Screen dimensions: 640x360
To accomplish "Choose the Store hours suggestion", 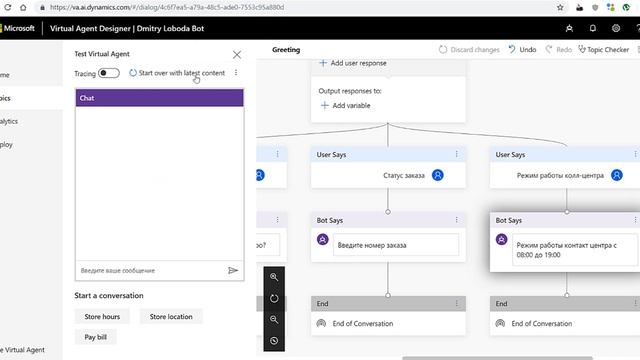I will (x=102, y=316).
